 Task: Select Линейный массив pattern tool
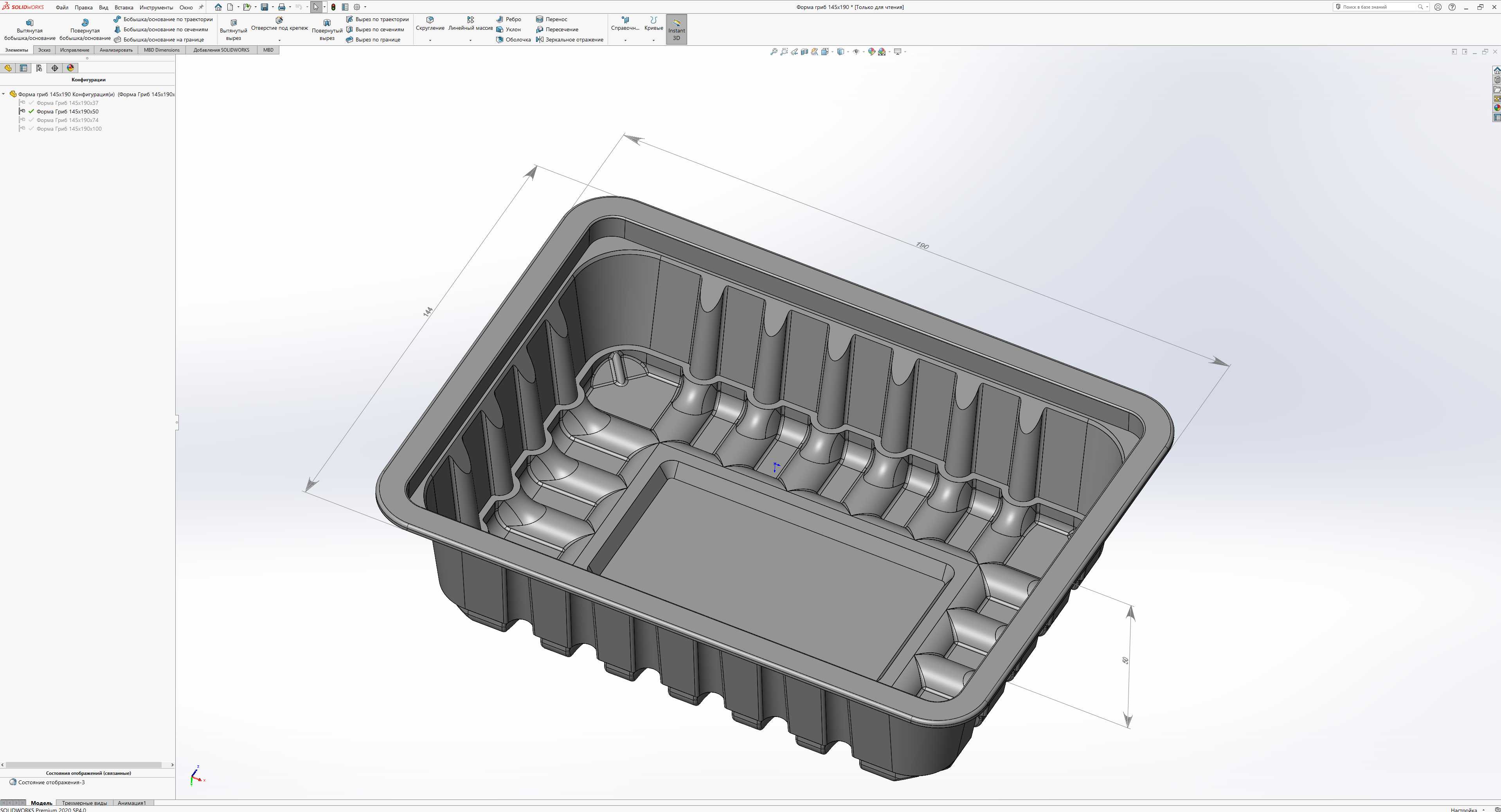(470, 24)
